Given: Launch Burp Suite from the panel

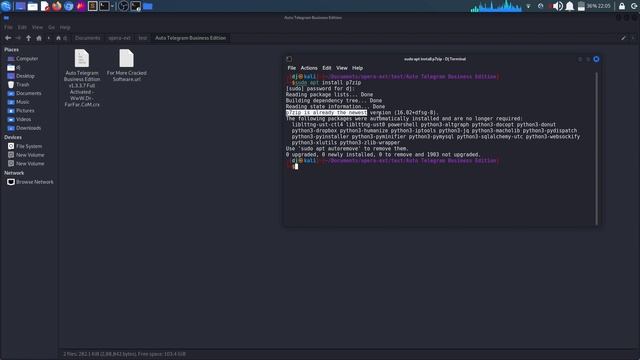Looking at the screenshot, I should point(80,6).
